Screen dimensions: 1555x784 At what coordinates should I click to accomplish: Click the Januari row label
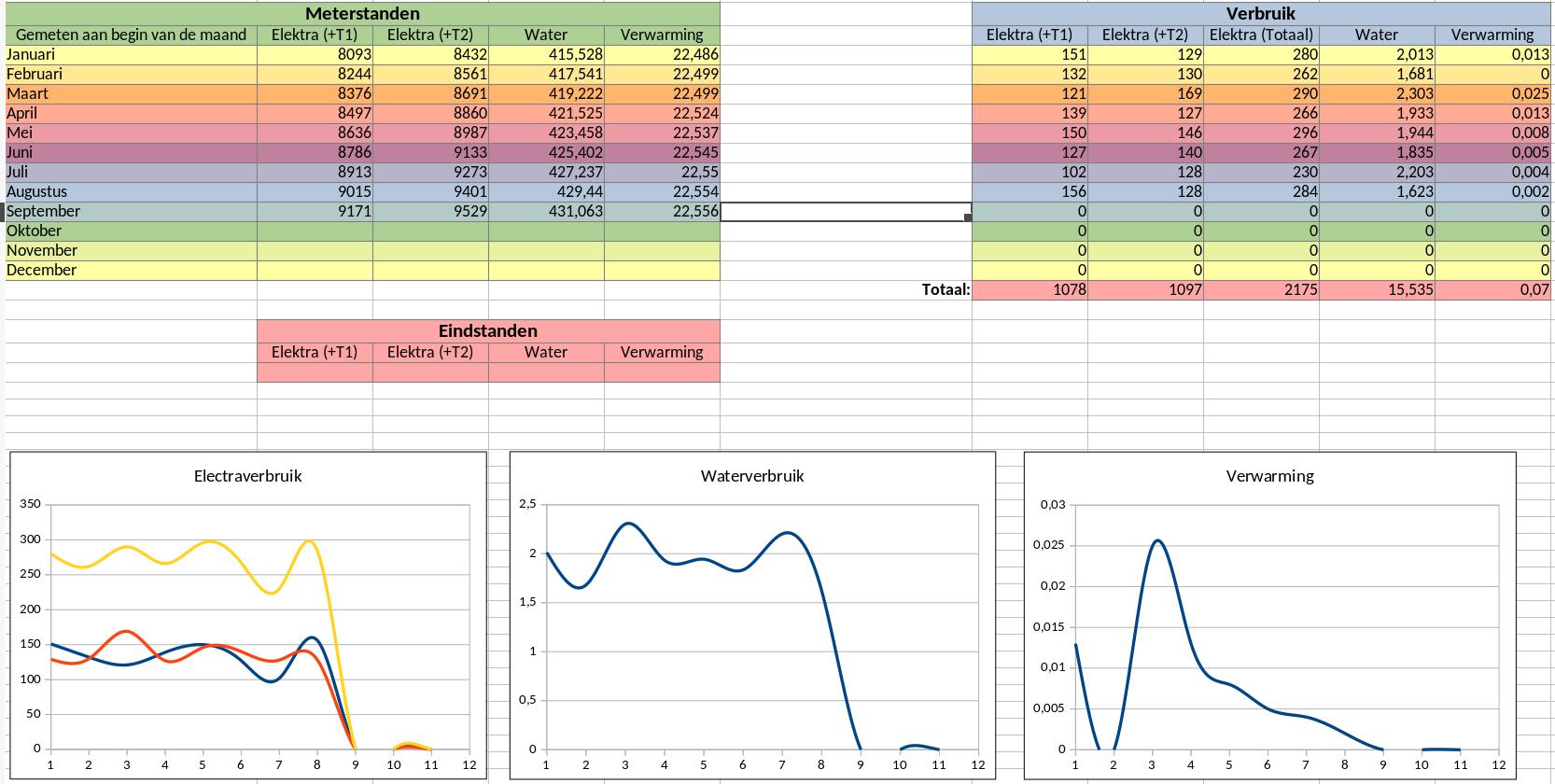point(131,54)
